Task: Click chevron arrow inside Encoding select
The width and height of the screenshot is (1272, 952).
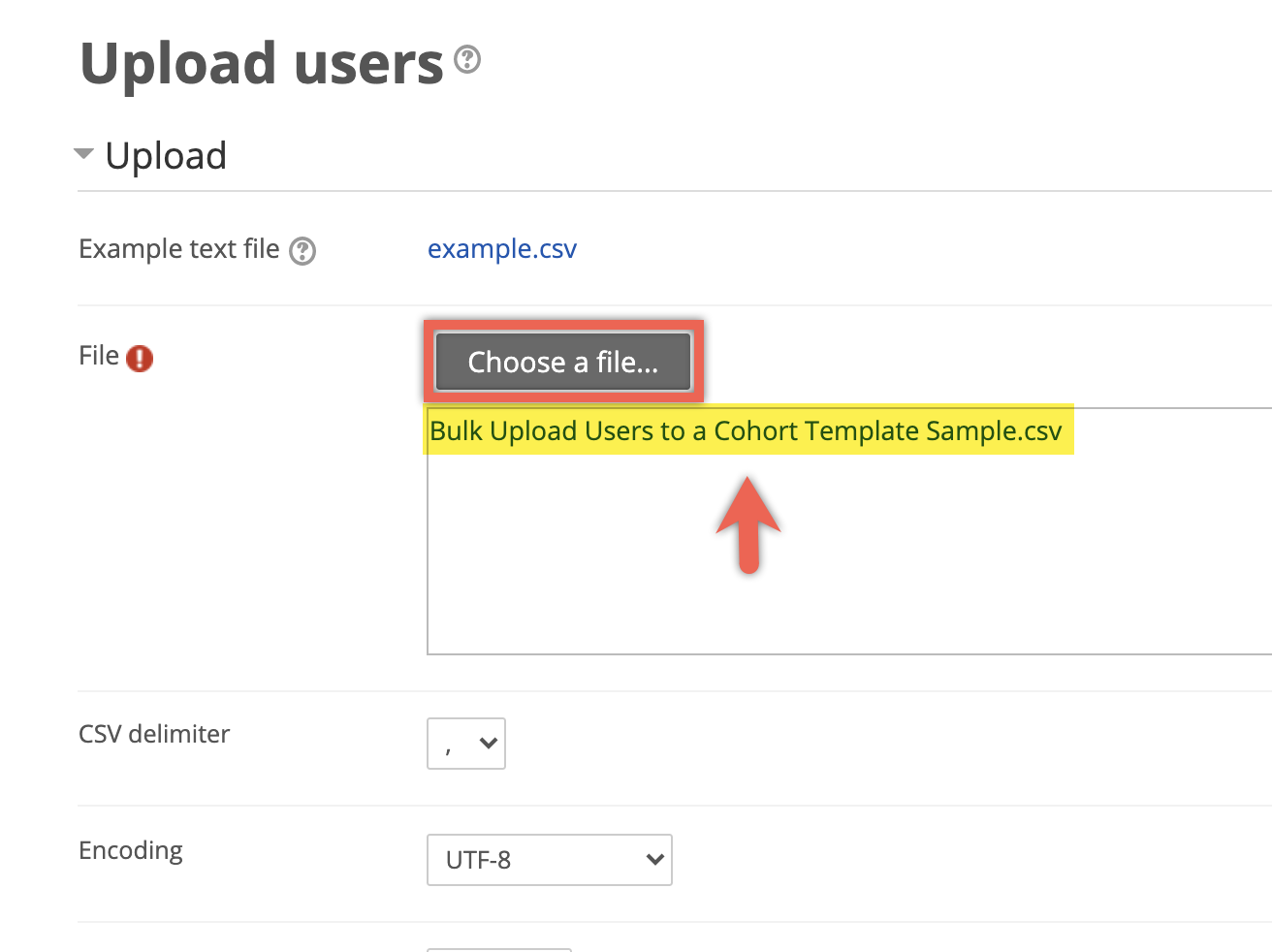Action: pyautogui.click(x=655, y=860)
